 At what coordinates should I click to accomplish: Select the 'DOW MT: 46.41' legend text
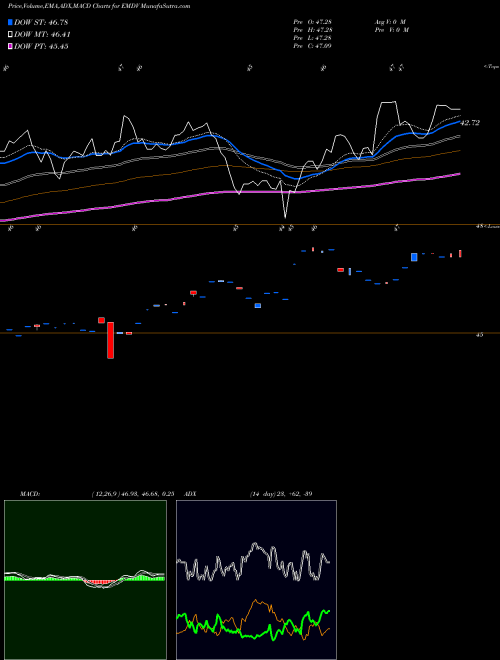[42, 35]
